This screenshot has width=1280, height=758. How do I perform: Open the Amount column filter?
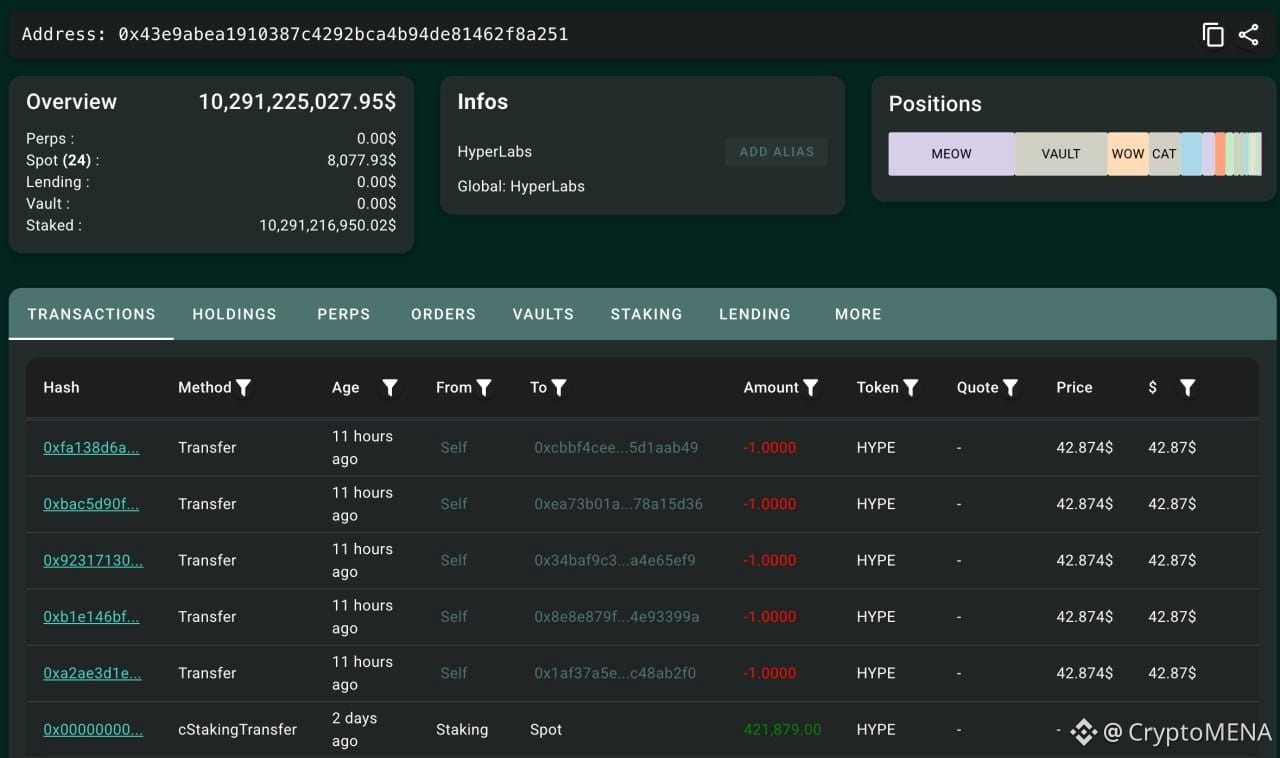click(x=811, y=388)
